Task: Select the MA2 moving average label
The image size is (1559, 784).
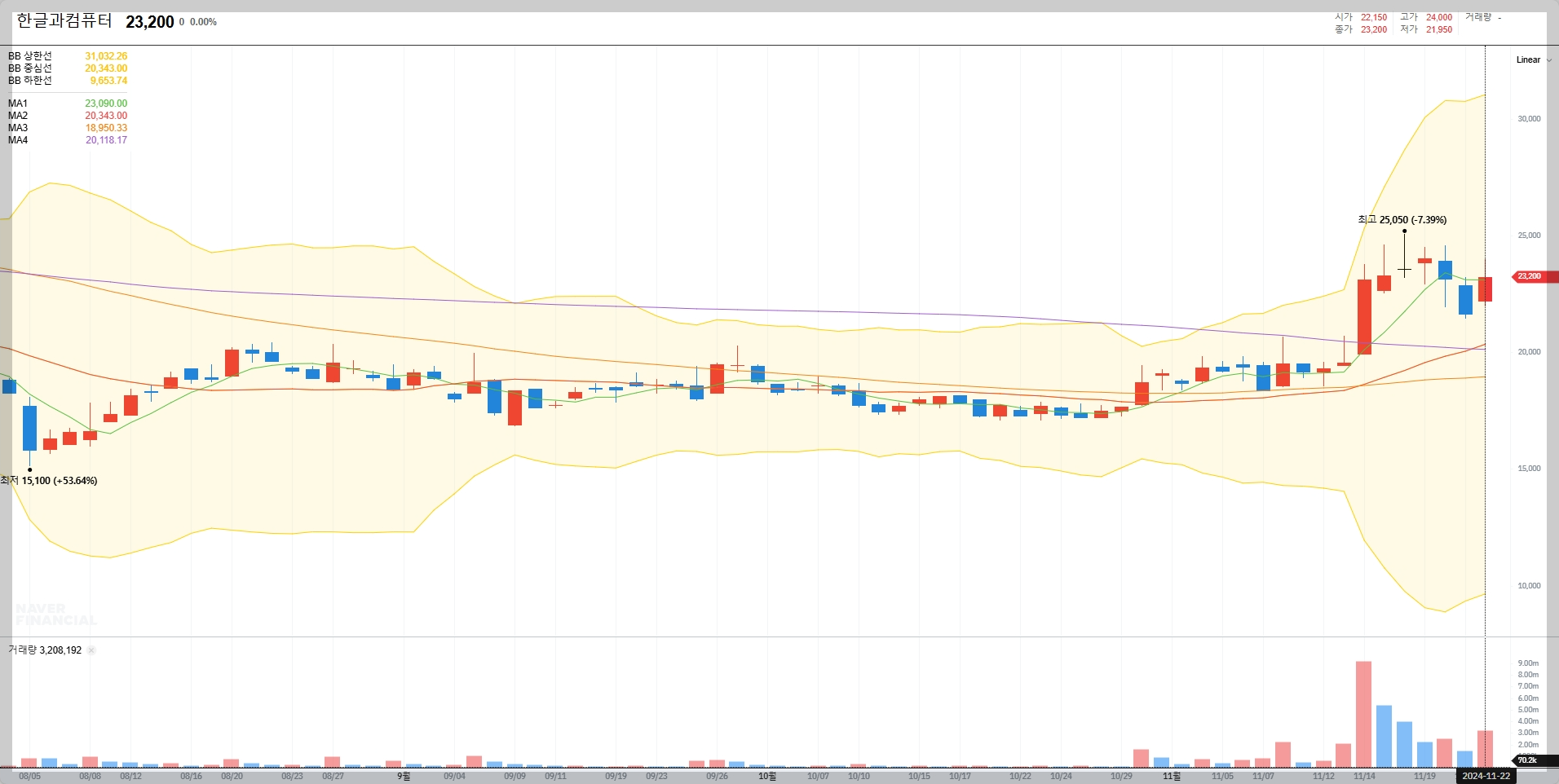Action: tap(18, 116)
